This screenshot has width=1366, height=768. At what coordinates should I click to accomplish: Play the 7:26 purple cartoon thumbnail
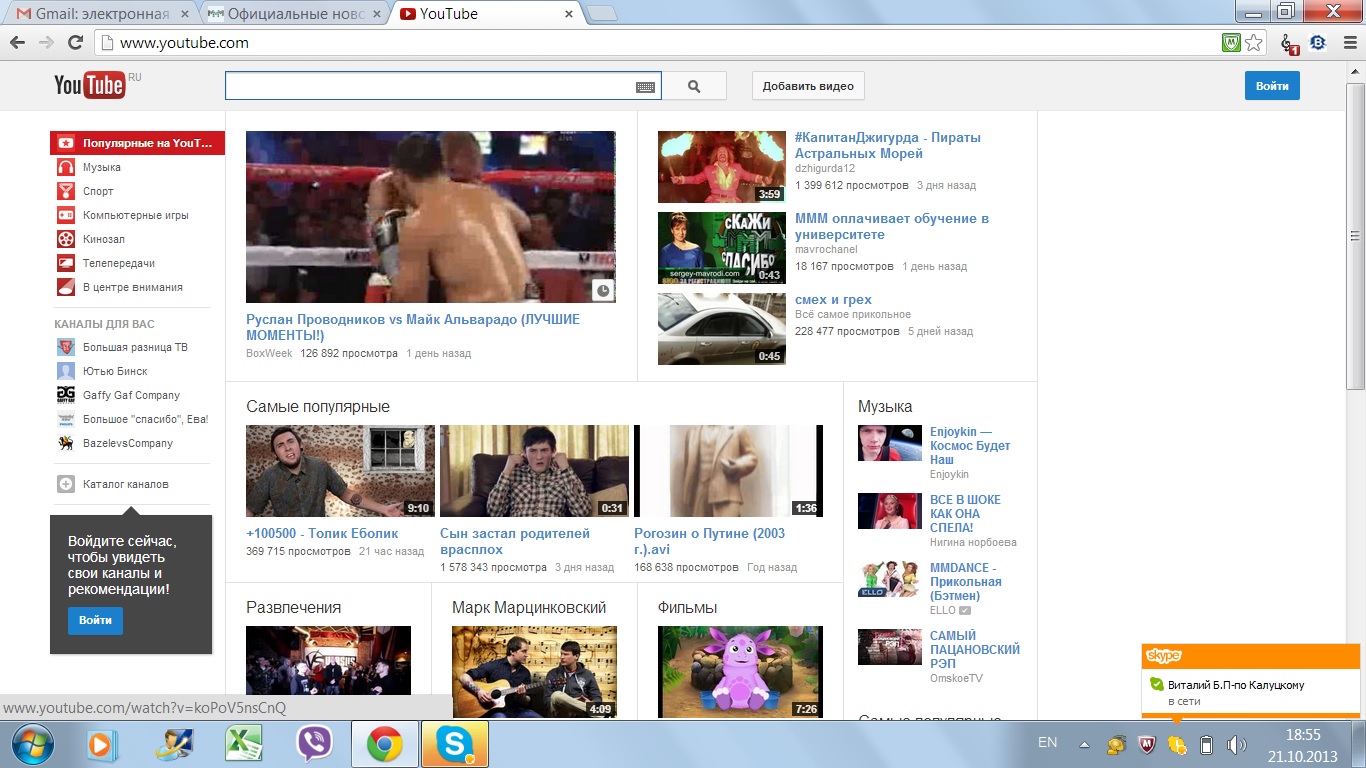coord(740,672)
